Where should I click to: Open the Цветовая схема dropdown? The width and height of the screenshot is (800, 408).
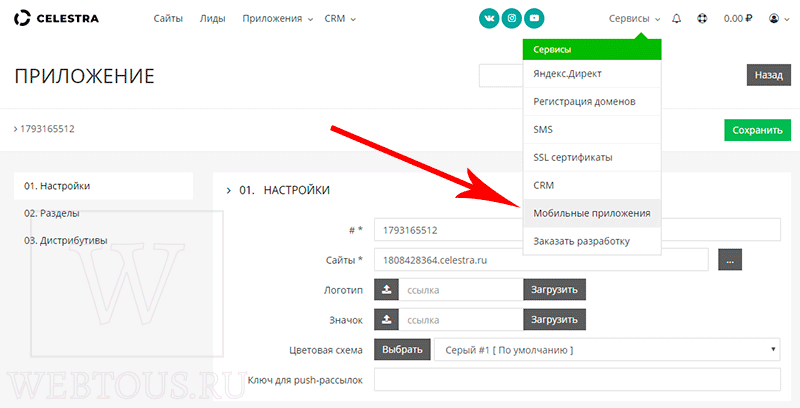click(607, 350)
